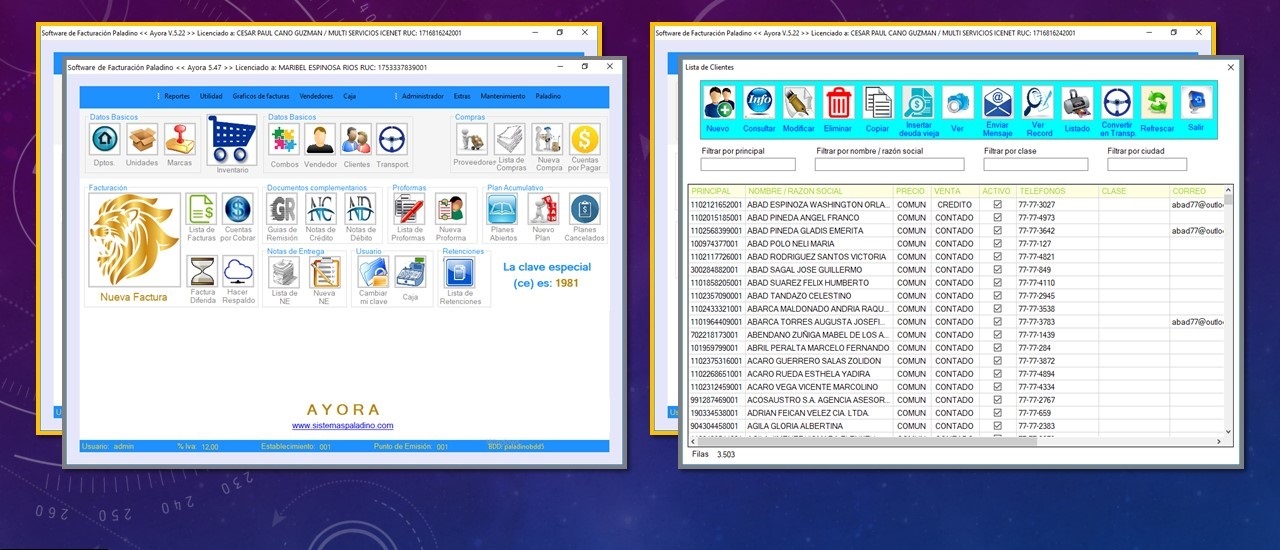Toggle ACTIVO checkbox for ACARO VEGA VICENTE MARCOLINO

point(997,387)
